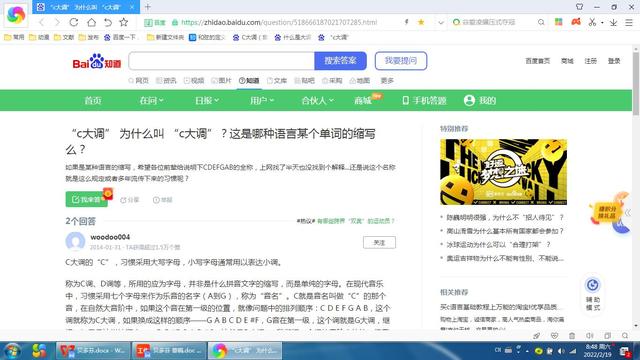This screenshot has height=360, width=640.
Task: Switch to the '贝多芬.docx' WPS taskbar window
Action: coord(93,351)
